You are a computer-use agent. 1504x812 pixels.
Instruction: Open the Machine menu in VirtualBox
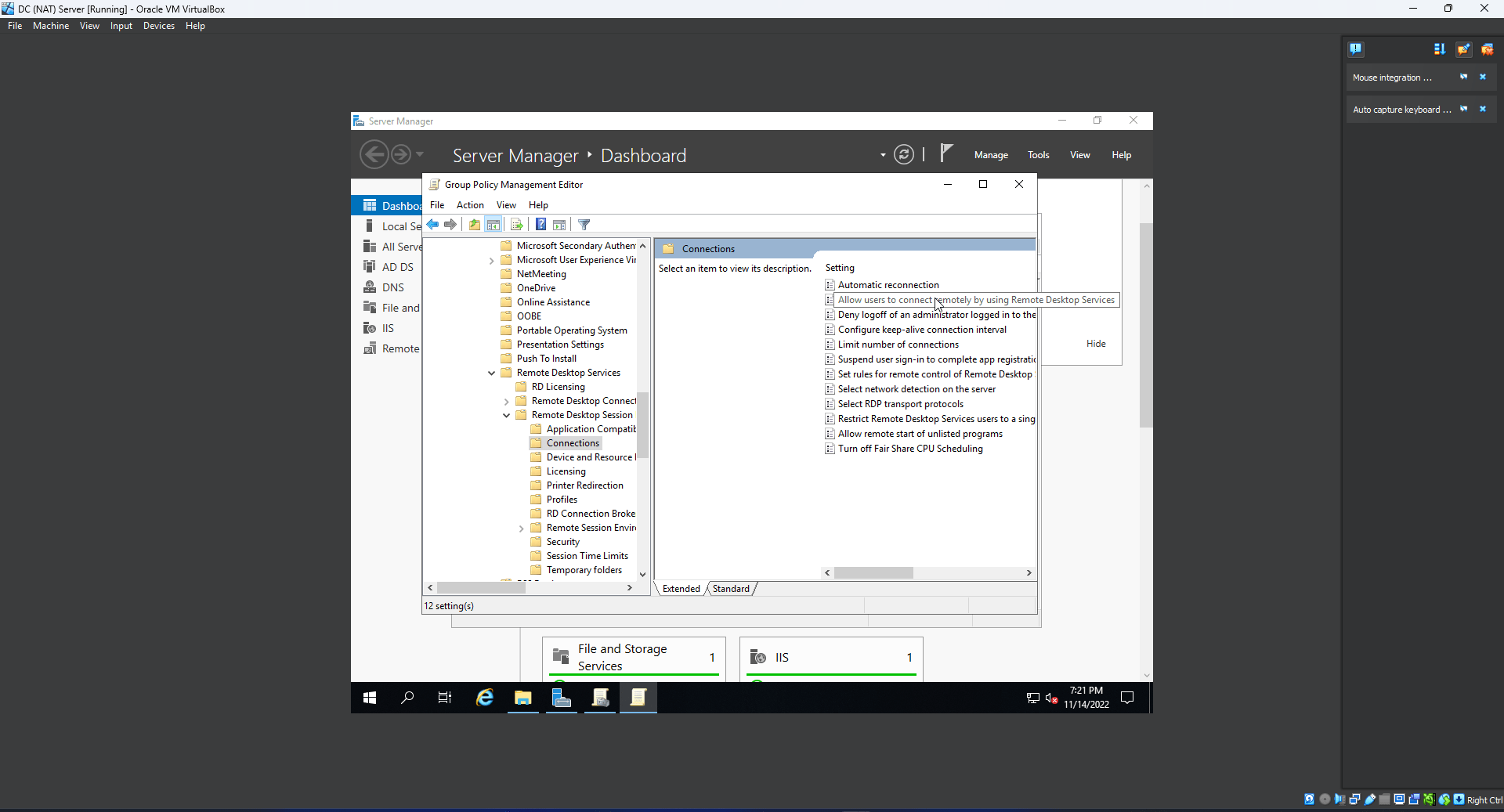(x=51, y=26)
